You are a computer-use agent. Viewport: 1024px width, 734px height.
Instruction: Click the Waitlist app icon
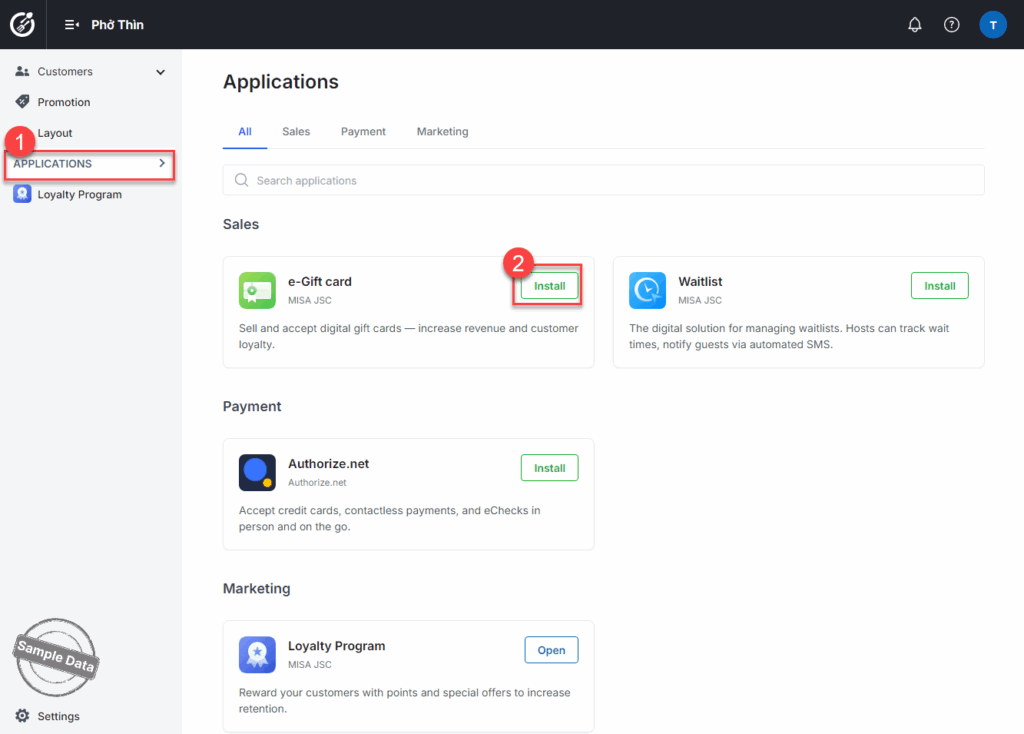tap(647, 290)
